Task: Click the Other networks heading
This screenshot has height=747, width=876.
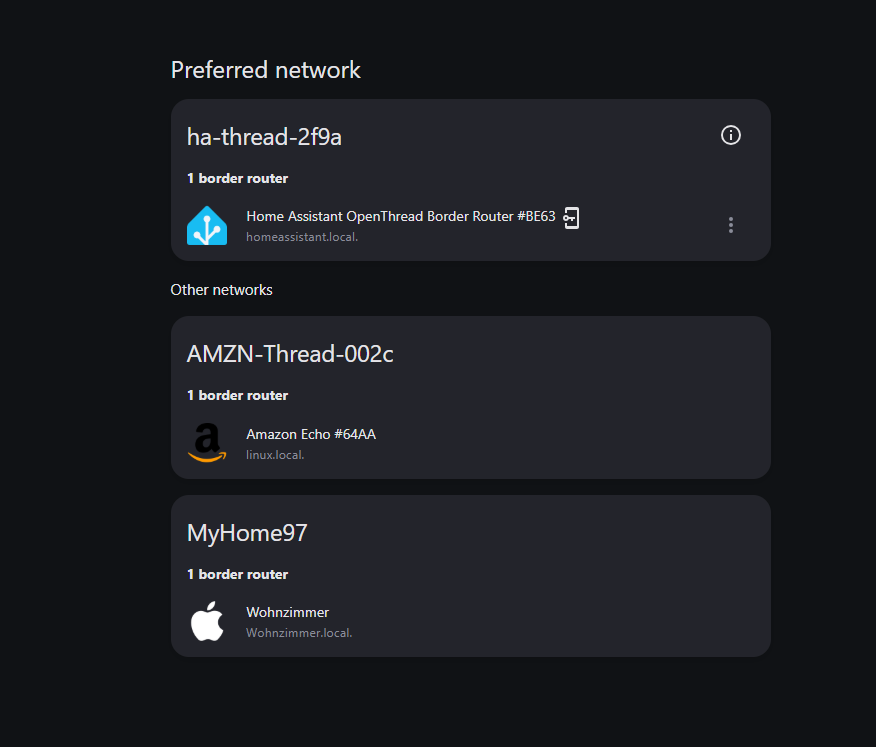Action: pos(221,290)
